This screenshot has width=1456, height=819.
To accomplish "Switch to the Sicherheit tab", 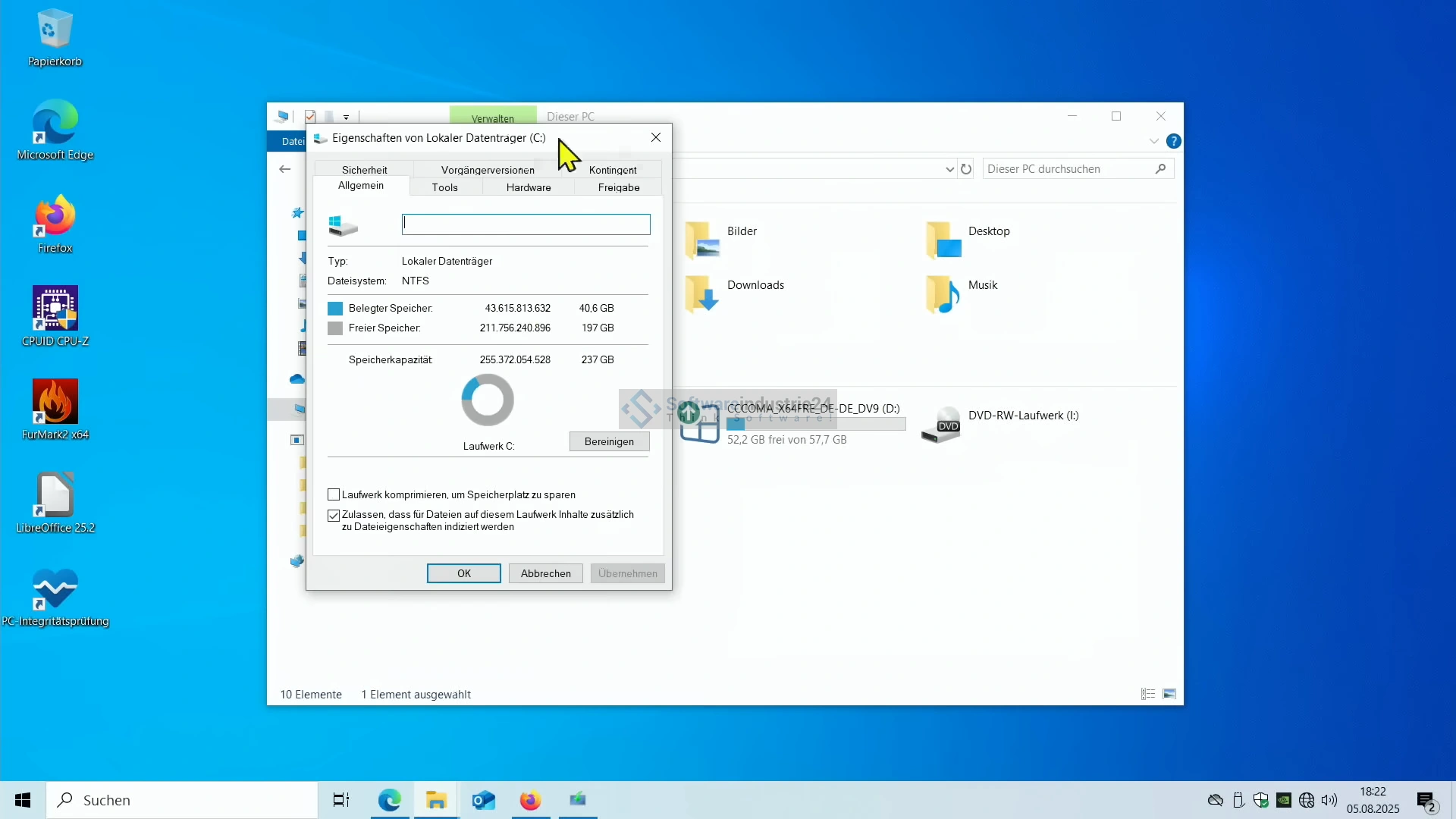I will pos(364,170).
